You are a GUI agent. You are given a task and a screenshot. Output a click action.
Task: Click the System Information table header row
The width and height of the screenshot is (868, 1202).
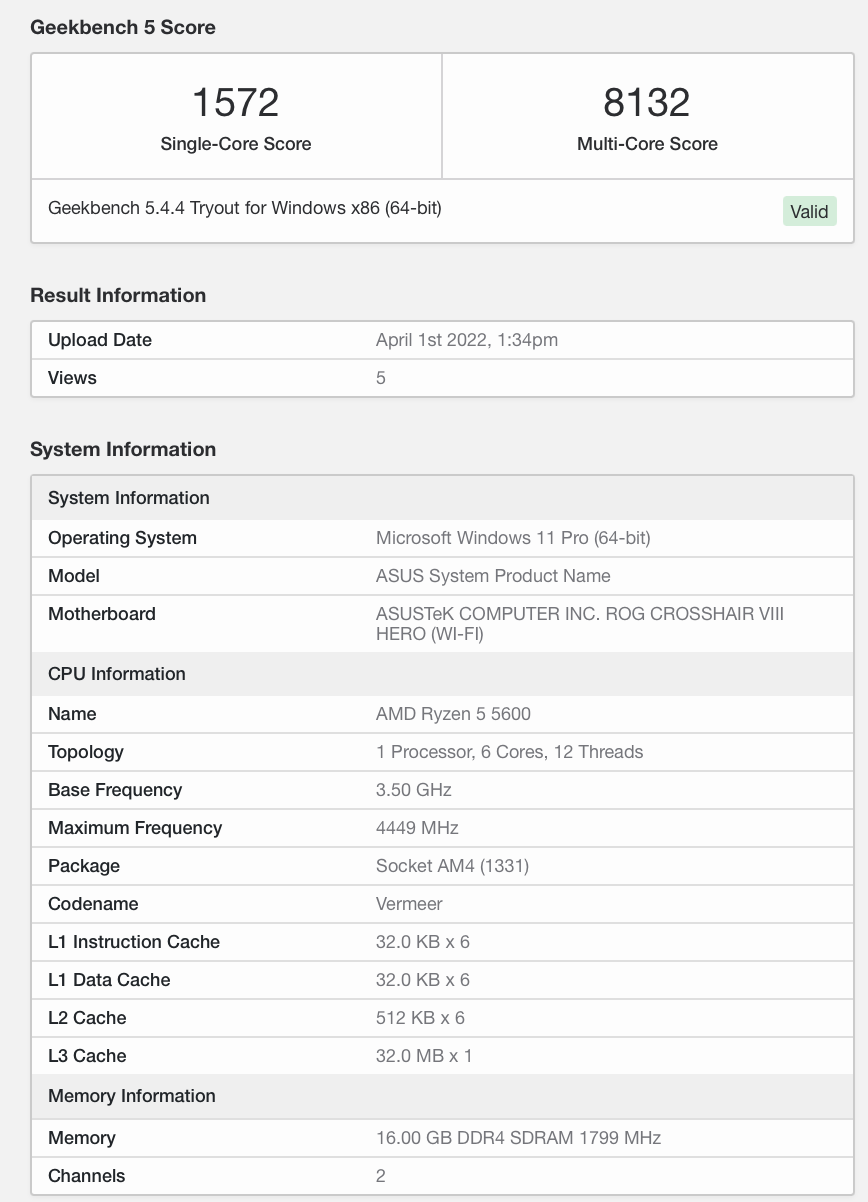[129, 498]
